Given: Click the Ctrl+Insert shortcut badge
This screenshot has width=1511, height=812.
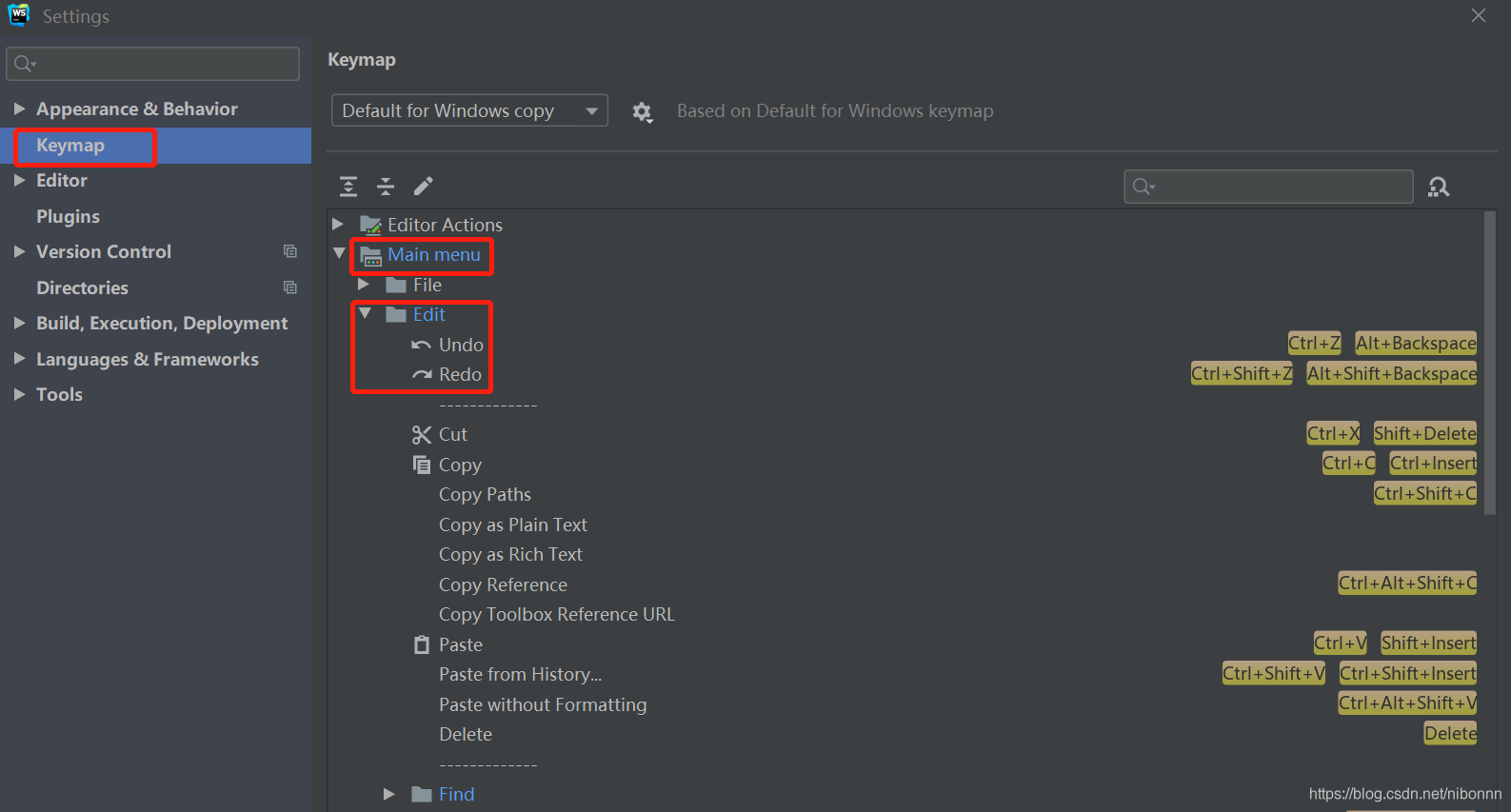Looking at the screenshot, I should tap(1434, 463).
